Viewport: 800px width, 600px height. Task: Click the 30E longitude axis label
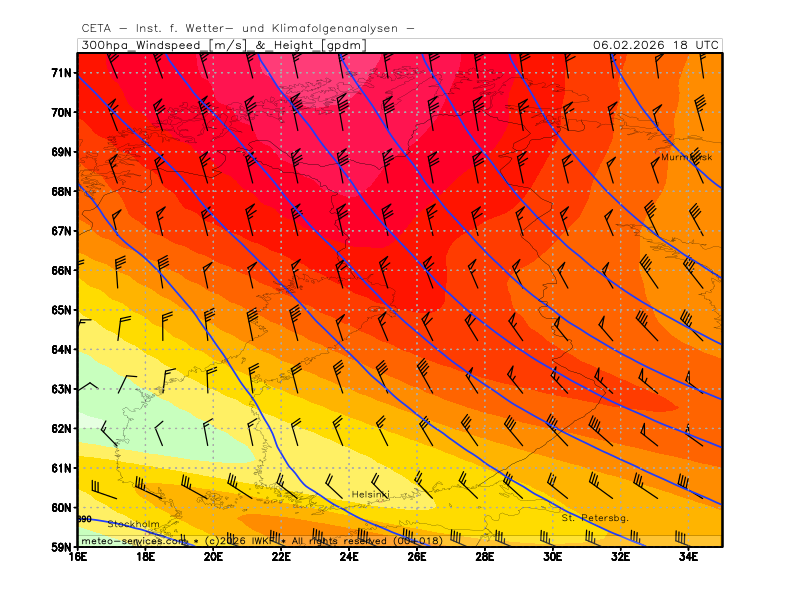tap(552, 557)
